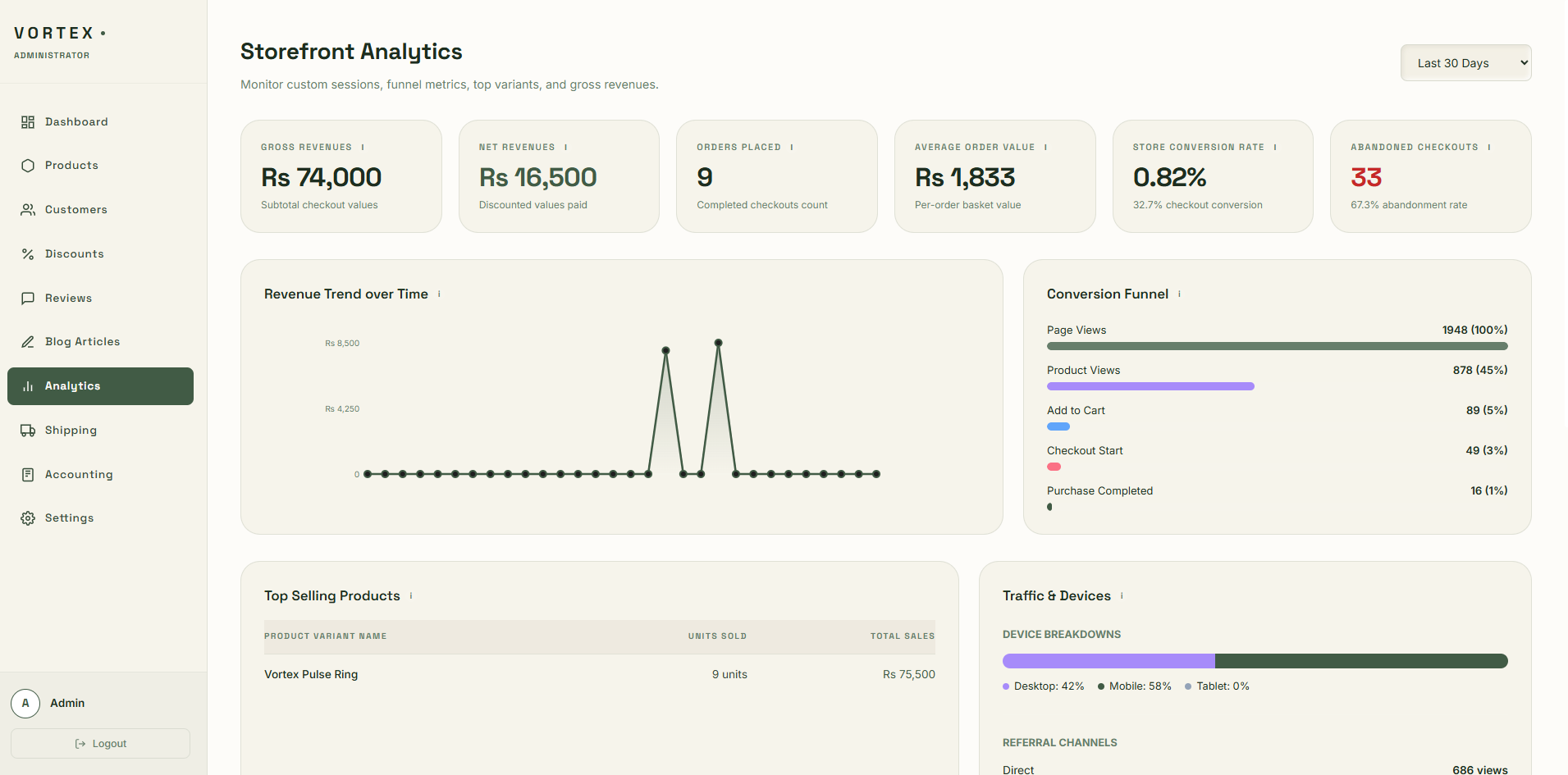This screenshot has width=1568, height=775.
Task: Open the Shipping section
Action: [100, 431]
